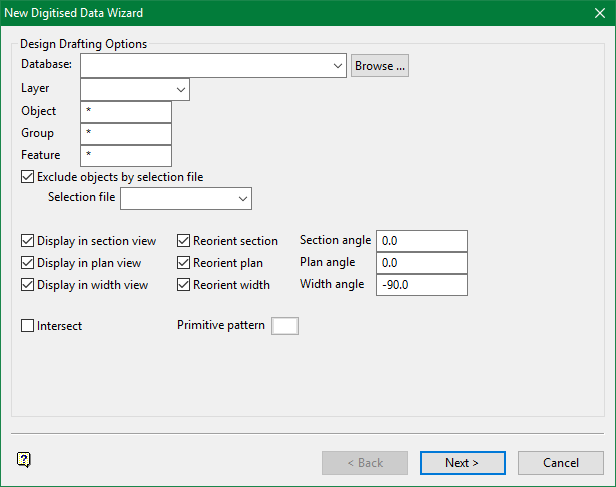Toggle Display in width view checkbox
Screen dimensions: 616x487
pos(27,285)
